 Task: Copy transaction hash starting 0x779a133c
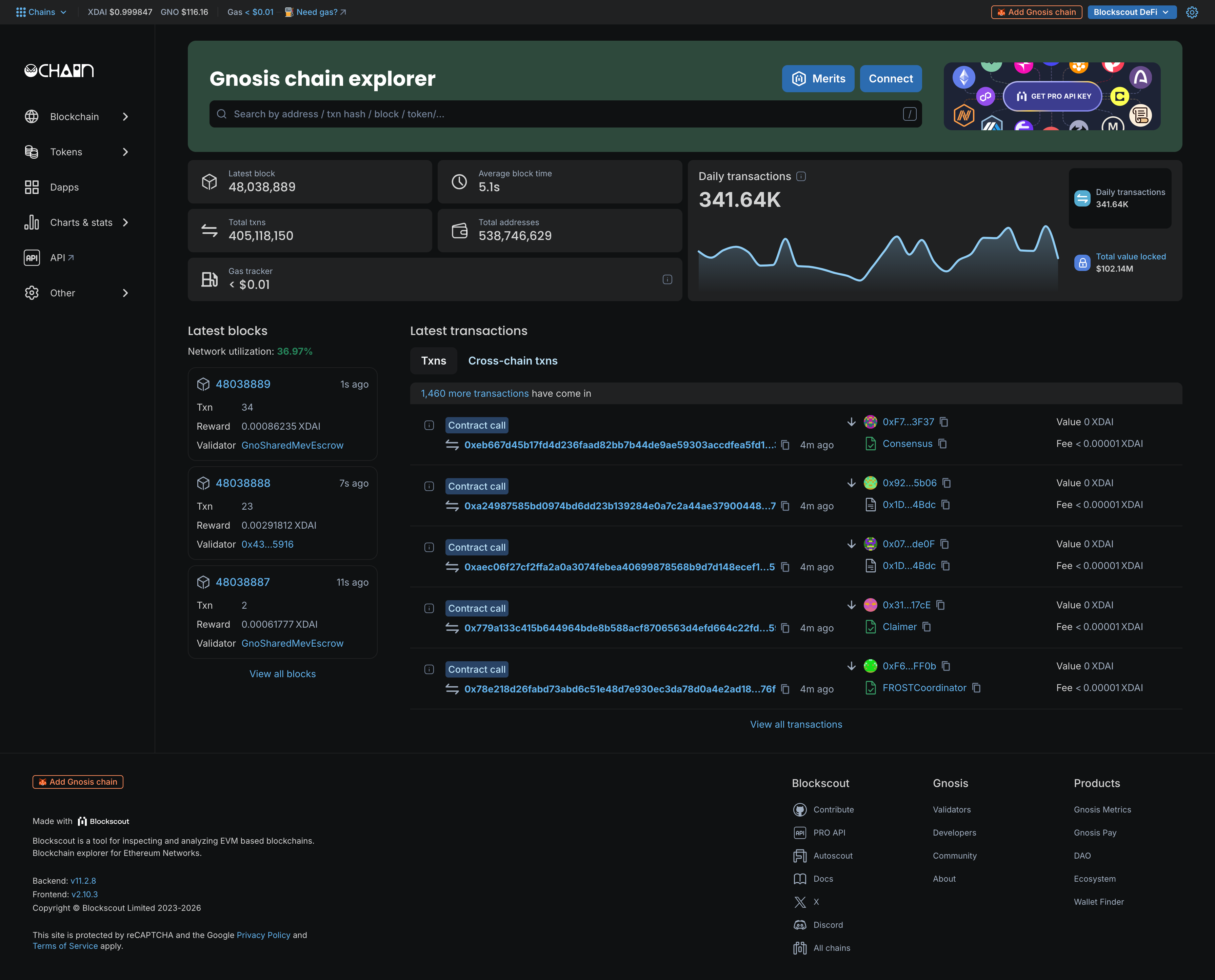click(x=785, y=628)
